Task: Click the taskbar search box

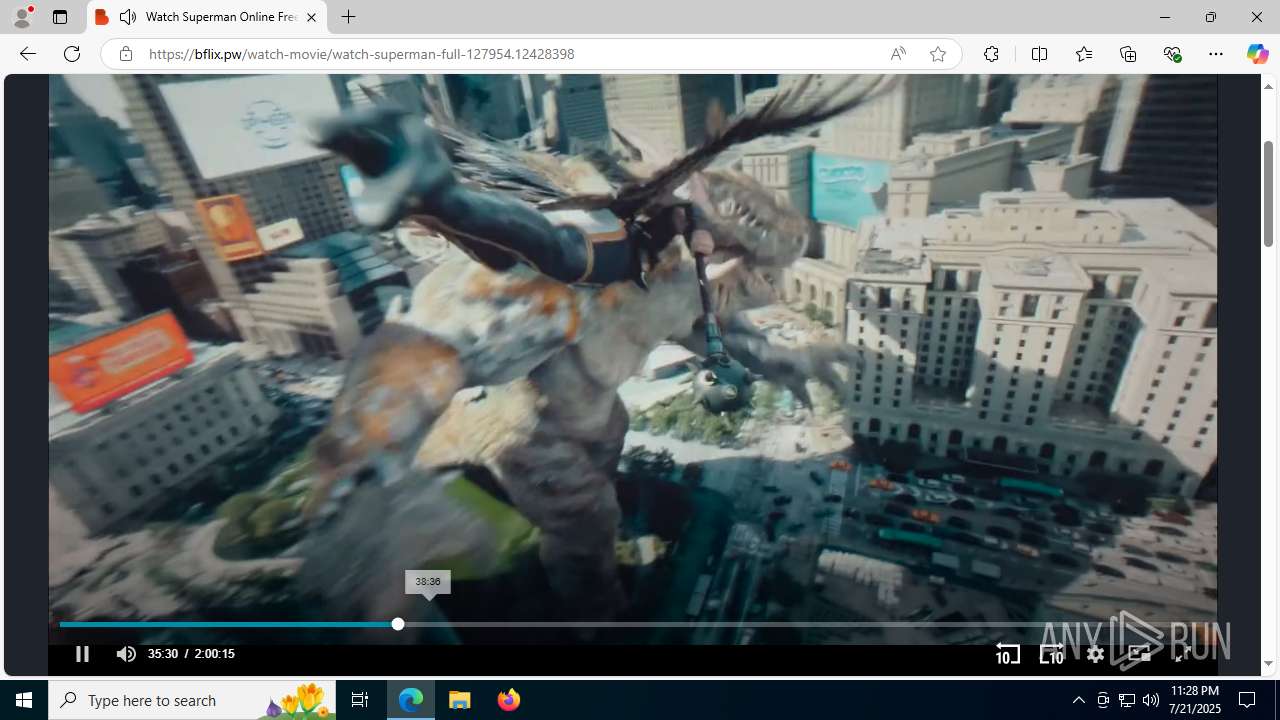Action: pyautogui.click(x=192, y=700)
